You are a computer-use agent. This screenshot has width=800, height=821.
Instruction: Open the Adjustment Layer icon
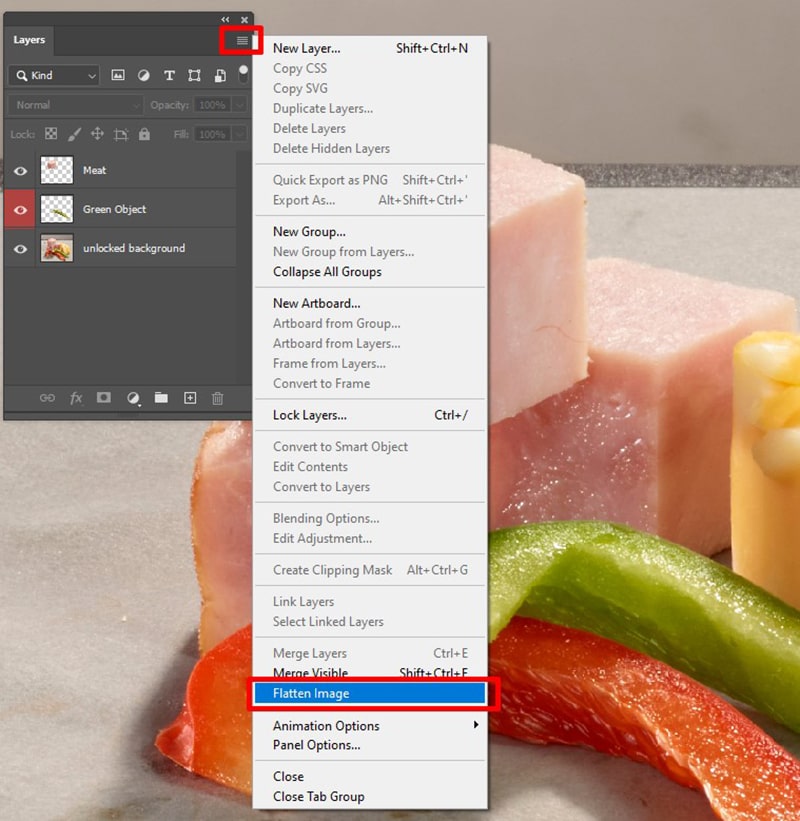click(132, 397)
